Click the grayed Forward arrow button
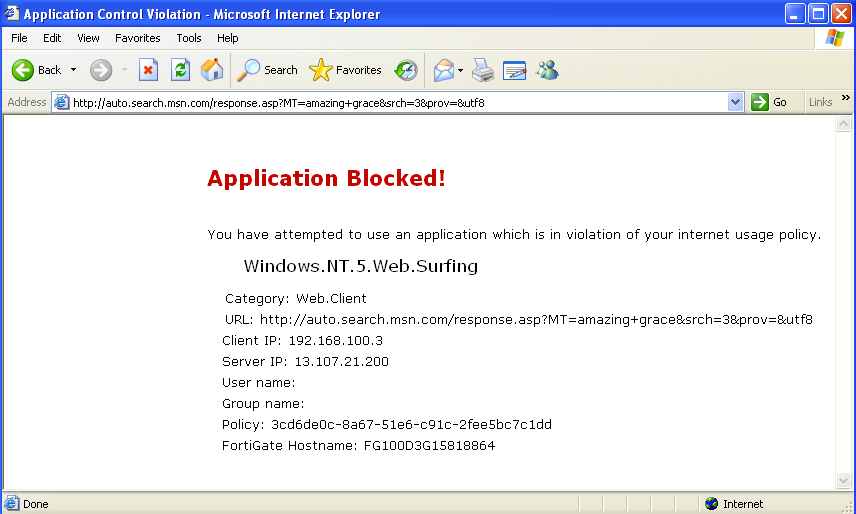 coord(101,70)
